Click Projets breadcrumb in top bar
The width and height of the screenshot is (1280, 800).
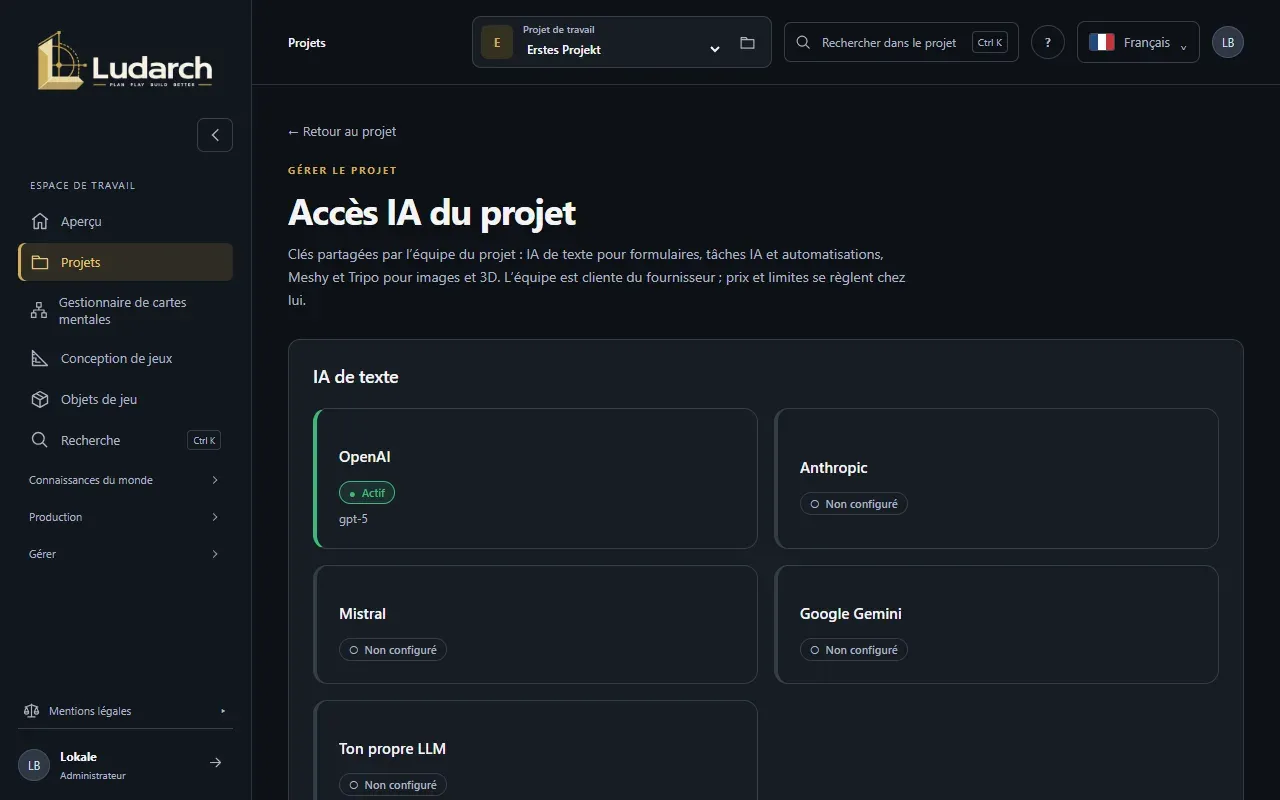tap(307, 43)
